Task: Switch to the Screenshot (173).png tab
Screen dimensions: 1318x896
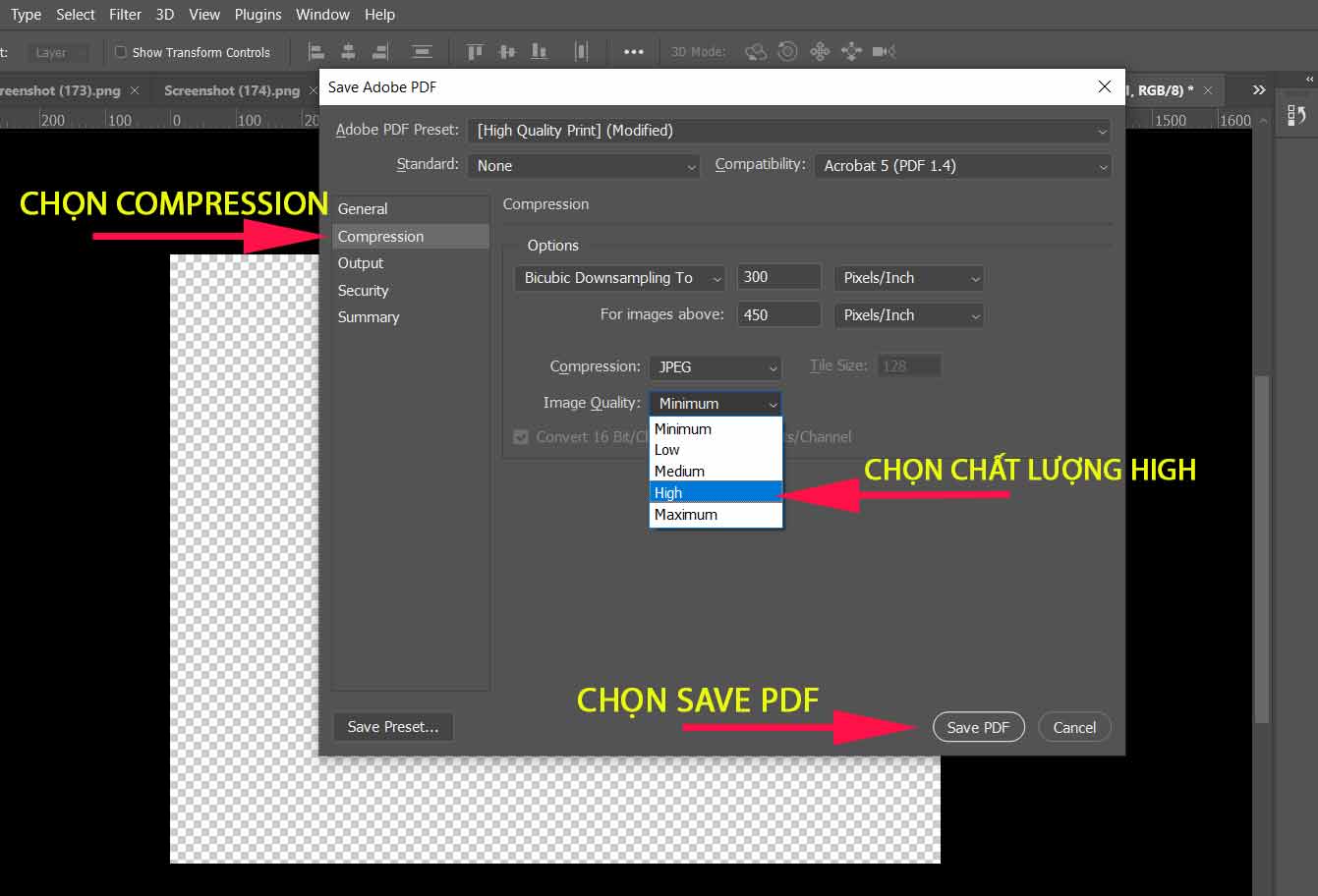Action: click(59, 89)
